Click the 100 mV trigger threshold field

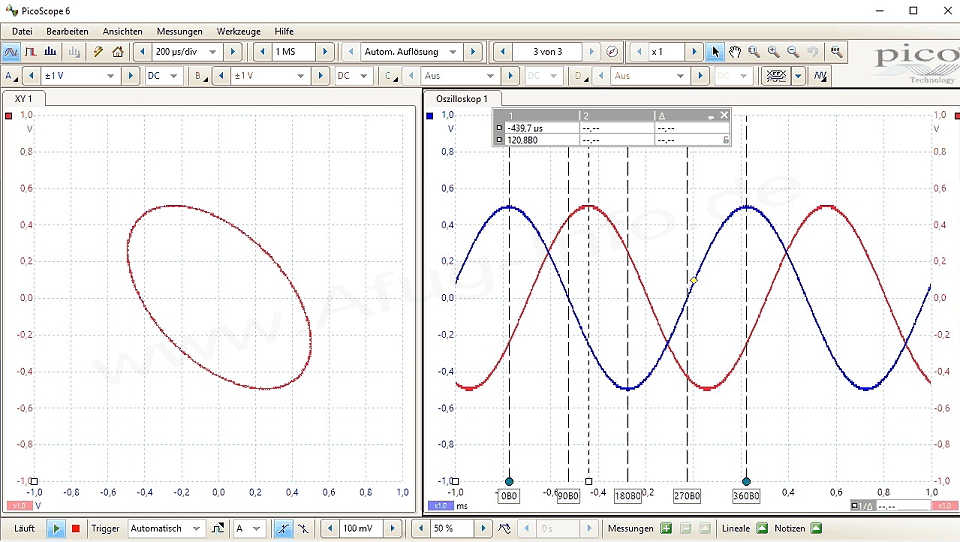pyautogui.click(x=361, y=529)
